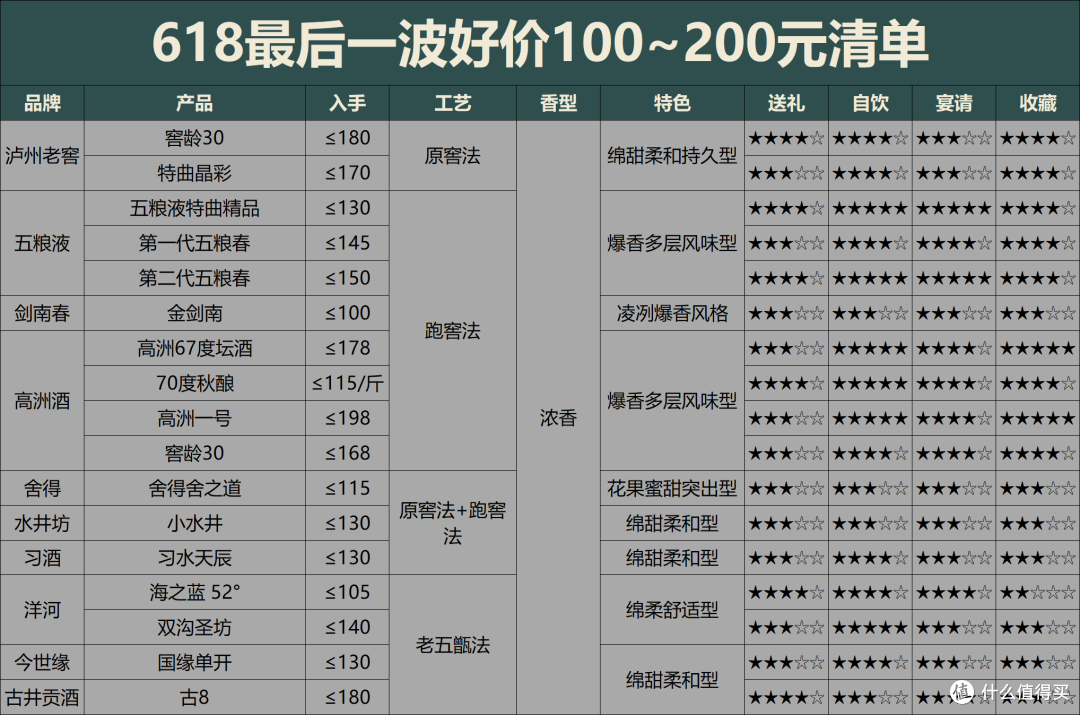Image resolution: width=1080 pixels, height=715 pixels.
Task: Select the 浓香 aroma type cell
Action: click(x=558, y=418)
